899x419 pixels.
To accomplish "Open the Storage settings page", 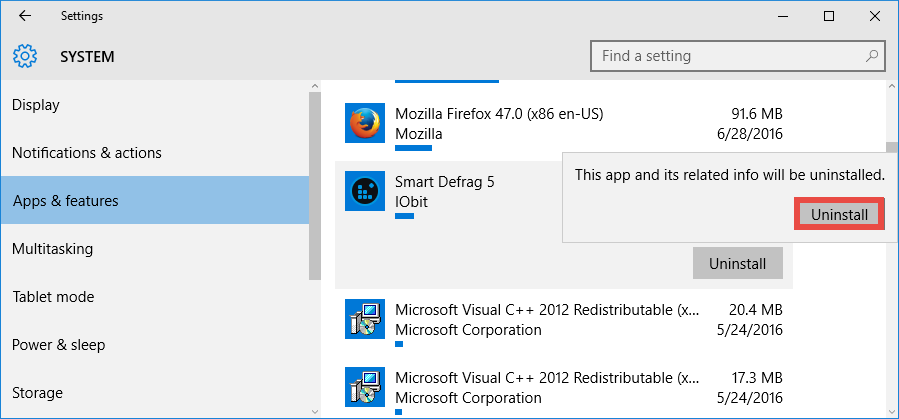I will [155, 393].
